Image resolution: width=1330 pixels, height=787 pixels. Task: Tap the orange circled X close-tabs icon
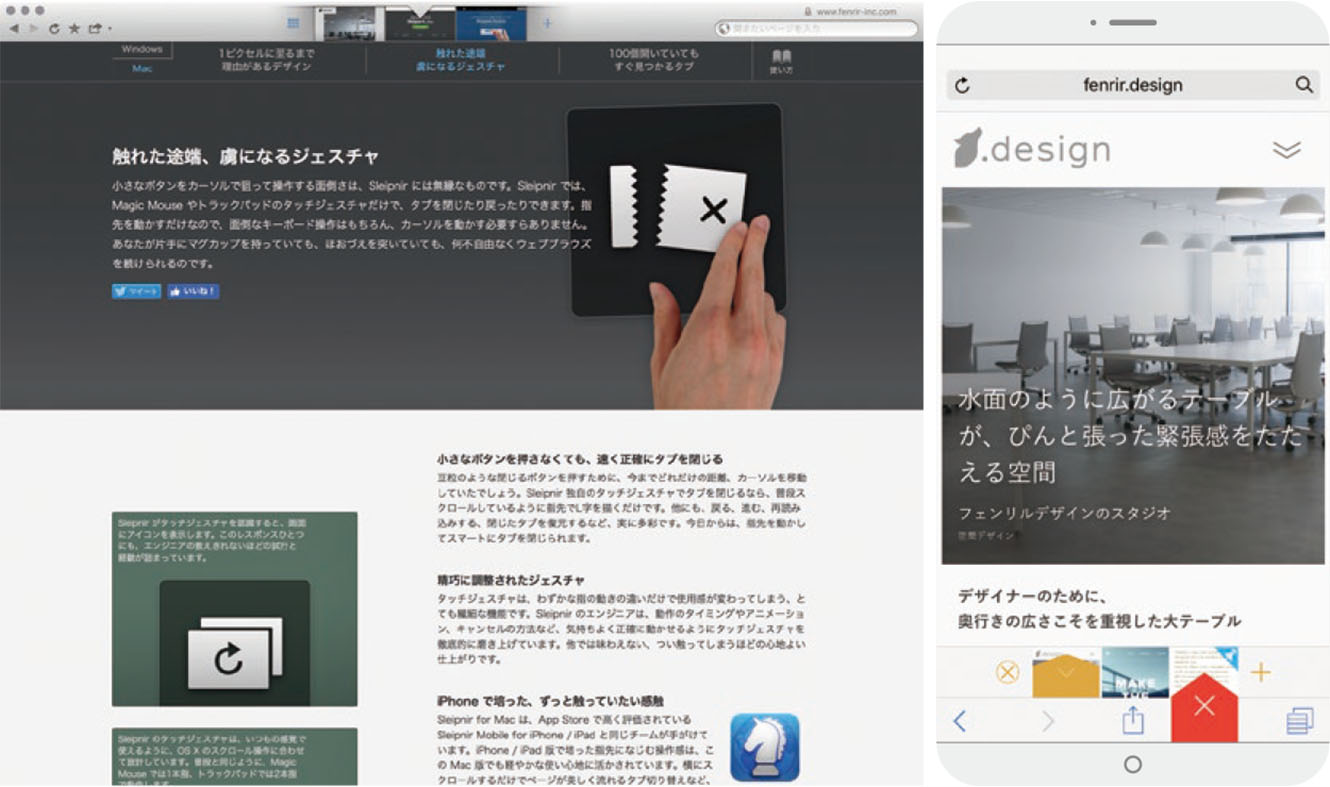(1008, 672)
